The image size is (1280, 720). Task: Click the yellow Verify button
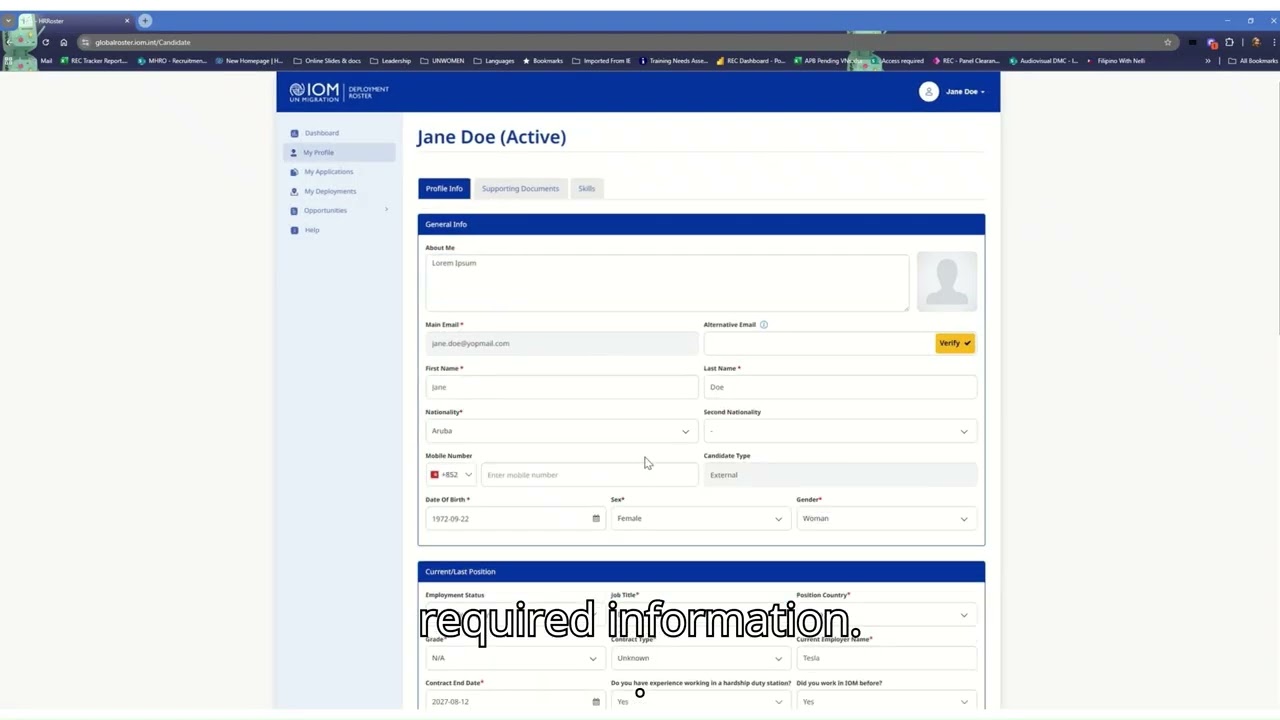tap(955, 344)
